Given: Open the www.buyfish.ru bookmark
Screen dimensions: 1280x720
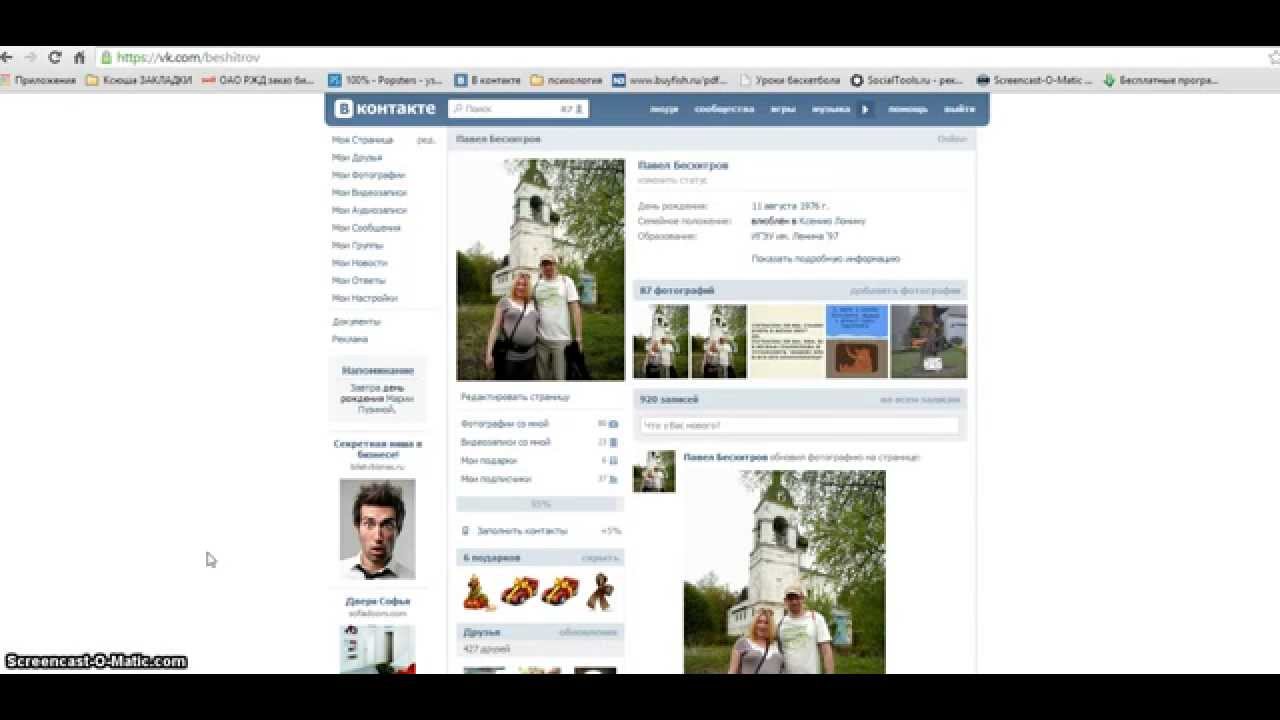Looking at the screenshot, I should pos(670,80).
